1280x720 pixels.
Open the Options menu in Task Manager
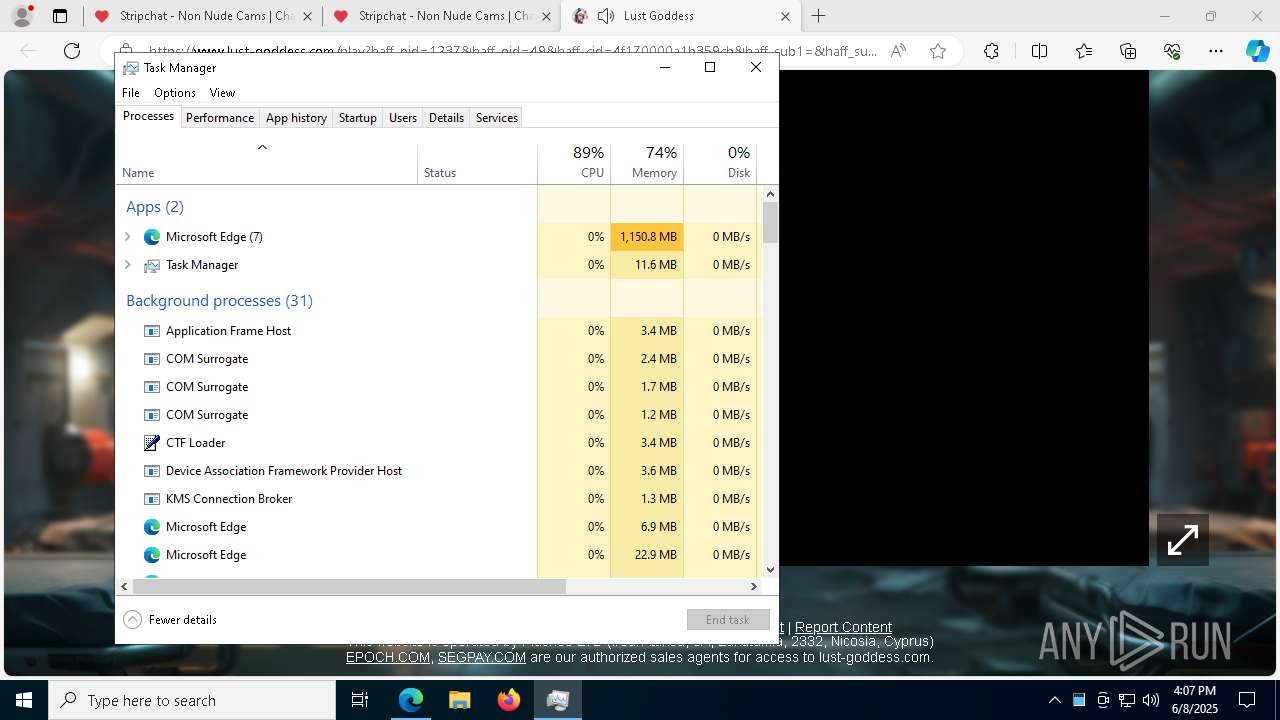(x=175, y=92)
